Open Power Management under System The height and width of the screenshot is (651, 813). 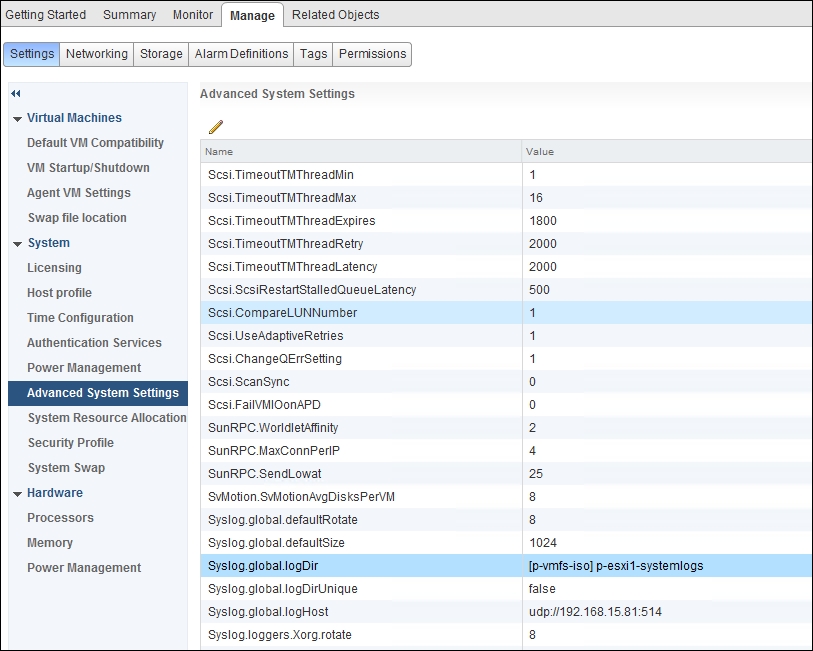[84, 367]
